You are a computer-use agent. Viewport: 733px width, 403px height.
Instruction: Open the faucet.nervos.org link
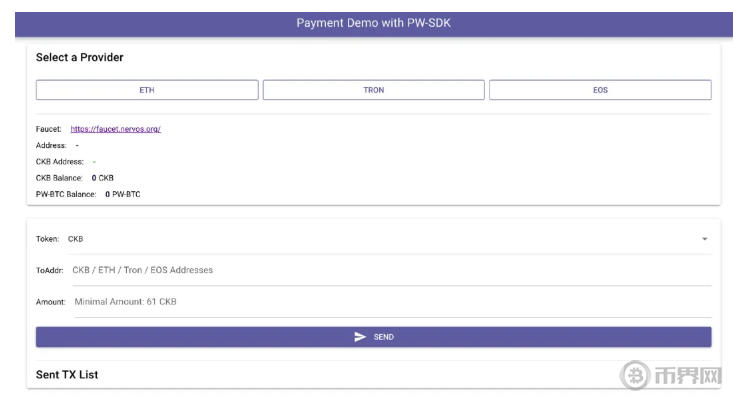pos(115,129)
